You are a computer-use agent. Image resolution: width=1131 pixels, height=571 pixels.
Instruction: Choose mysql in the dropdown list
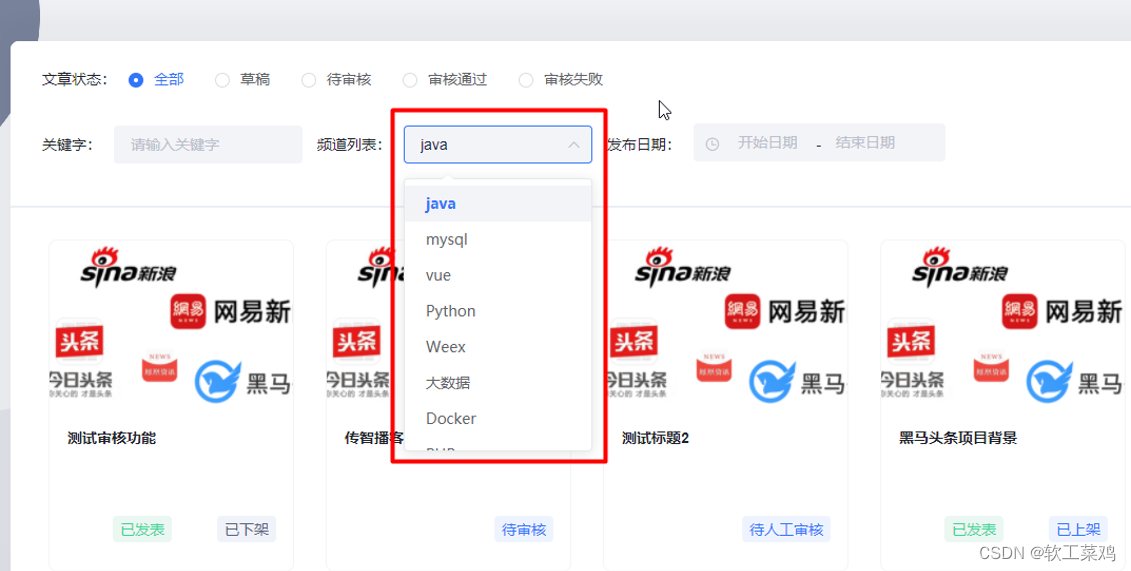498,239
